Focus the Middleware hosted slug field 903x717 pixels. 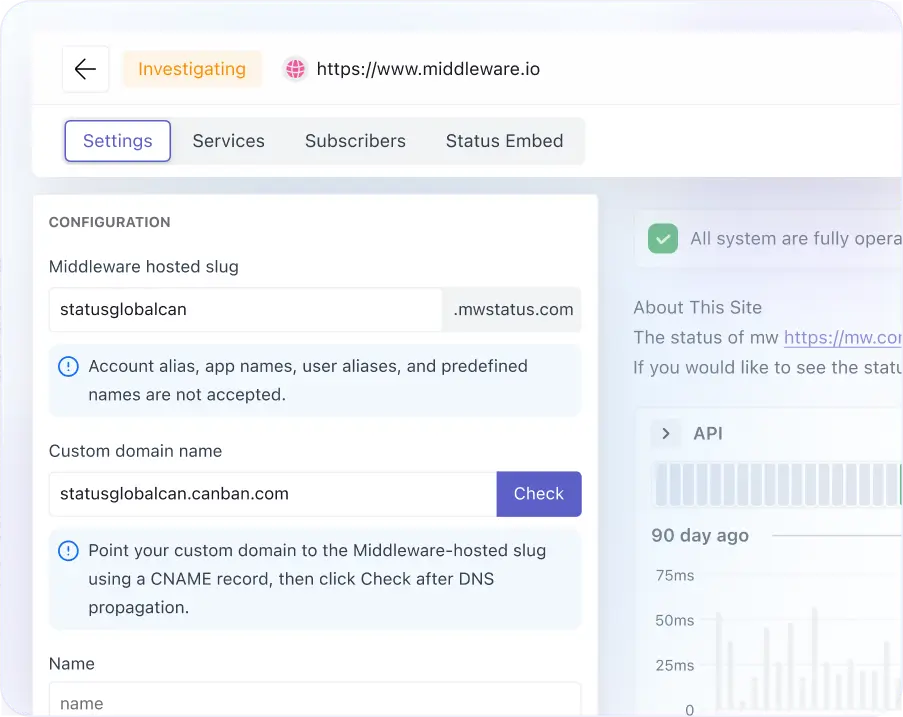tap(245, 310)
